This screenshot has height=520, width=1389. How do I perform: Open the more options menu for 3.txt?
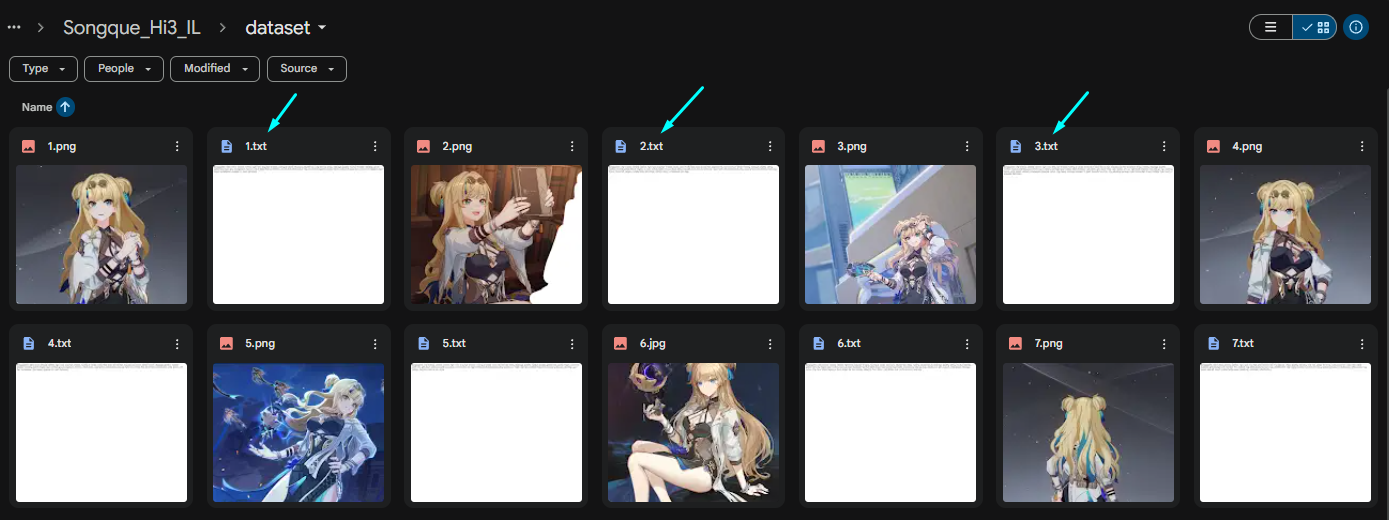tap(1165, 146)
